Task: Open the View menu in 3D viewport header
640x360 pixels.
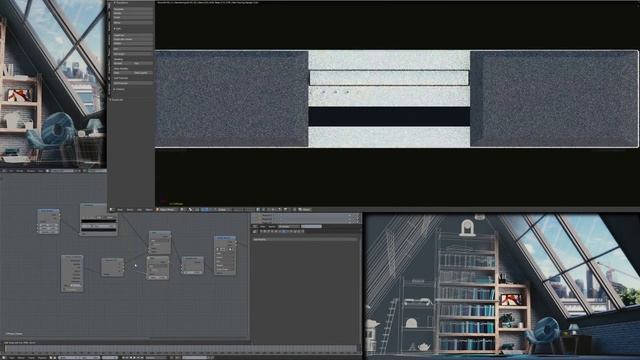Action: click(120, 209)
